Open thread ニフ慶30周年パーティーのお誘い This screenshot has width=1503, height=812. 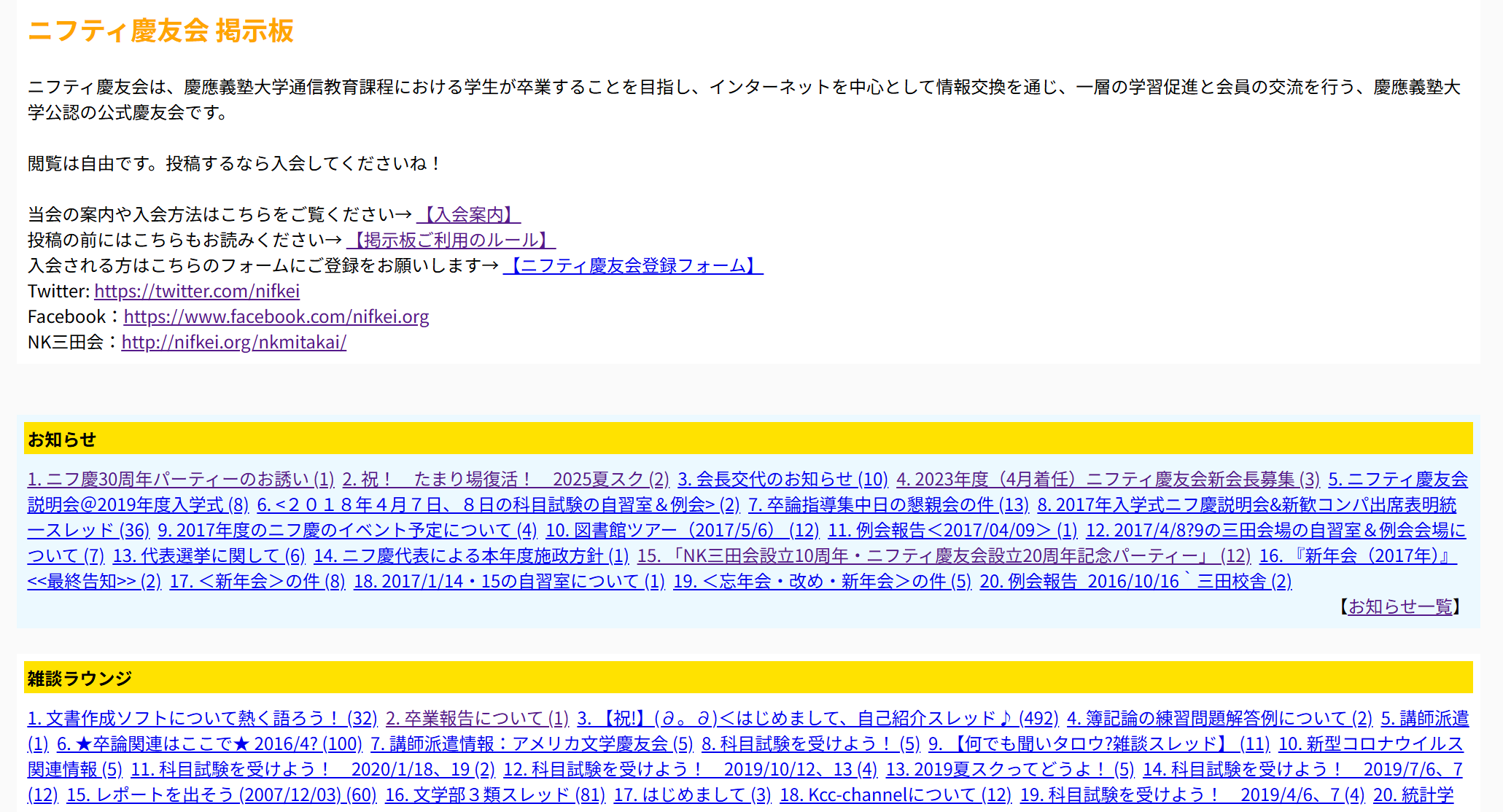(x=180, y=479)
